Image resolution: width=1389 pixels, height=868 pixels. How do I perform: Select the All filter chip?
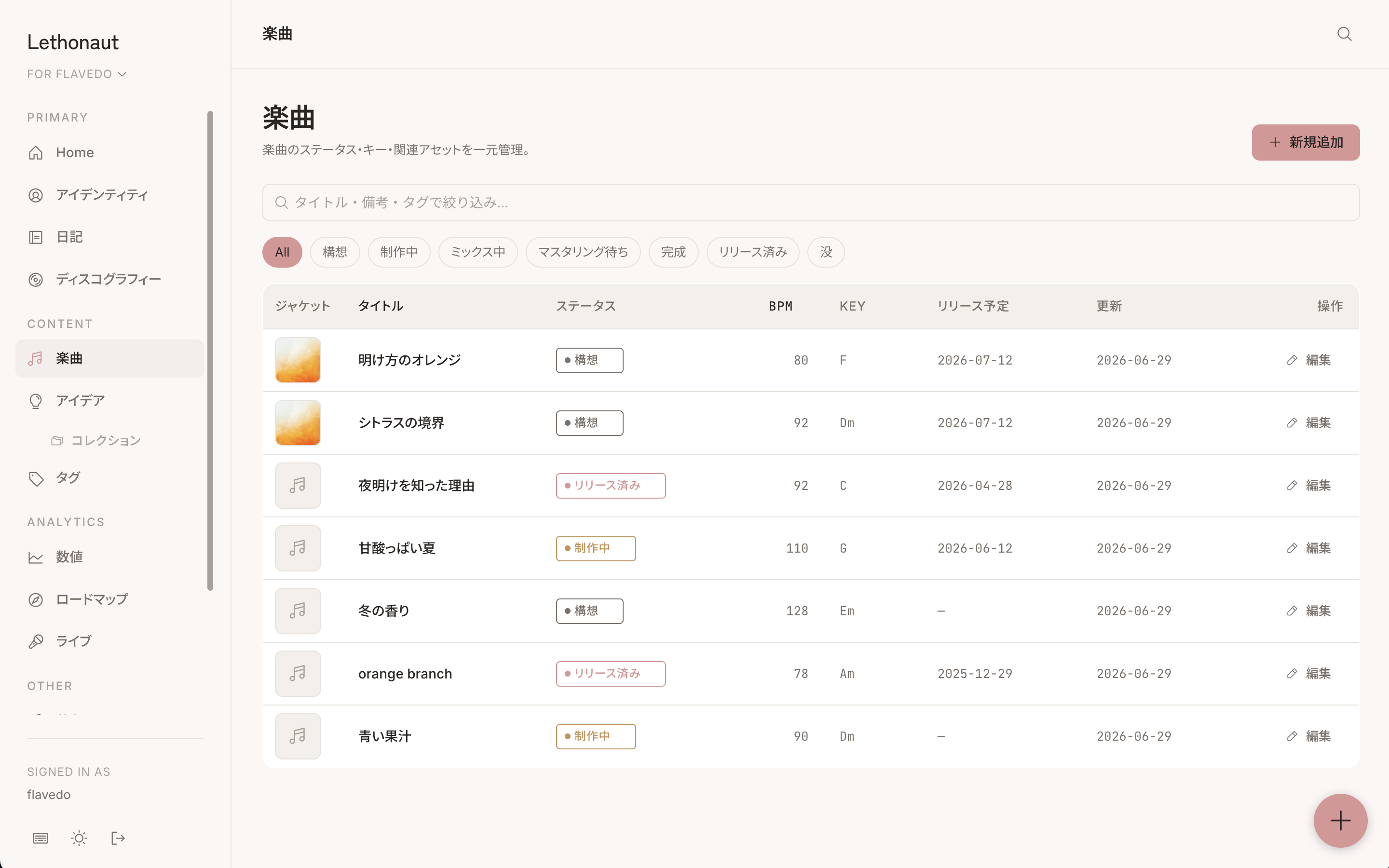(283, 252)
